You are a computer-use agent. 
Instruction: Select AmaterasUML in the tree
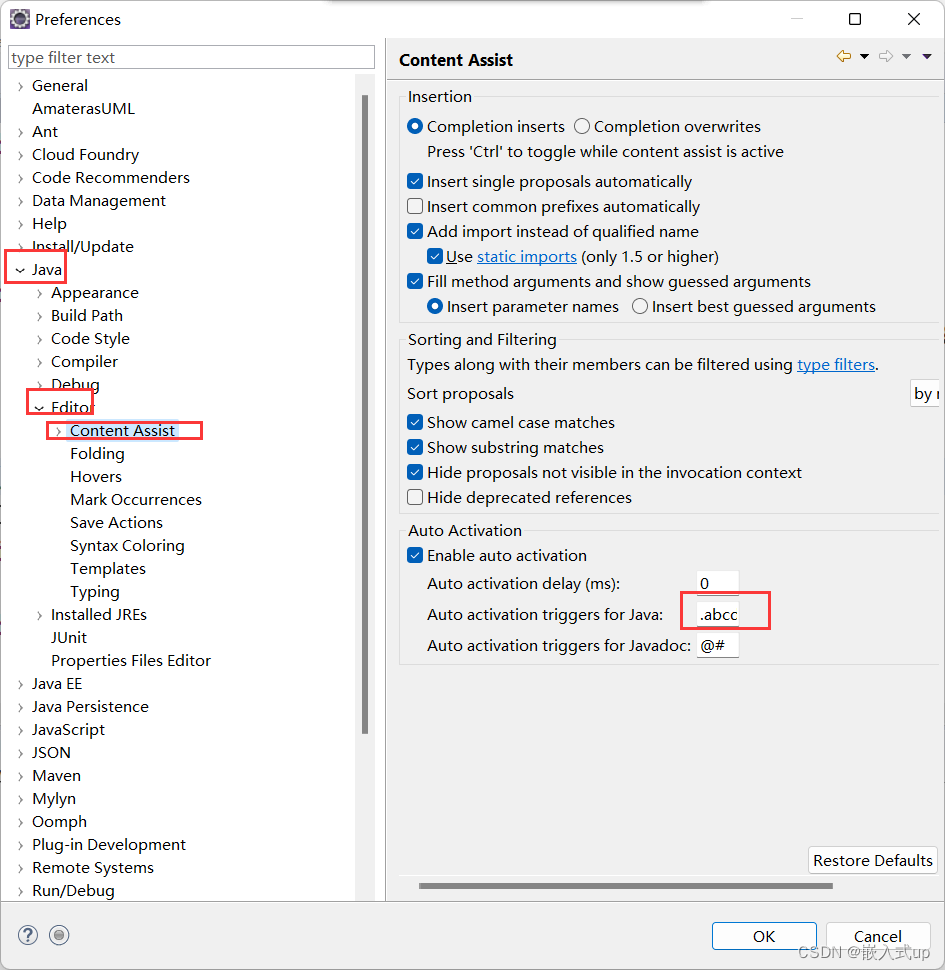(83, 109)
